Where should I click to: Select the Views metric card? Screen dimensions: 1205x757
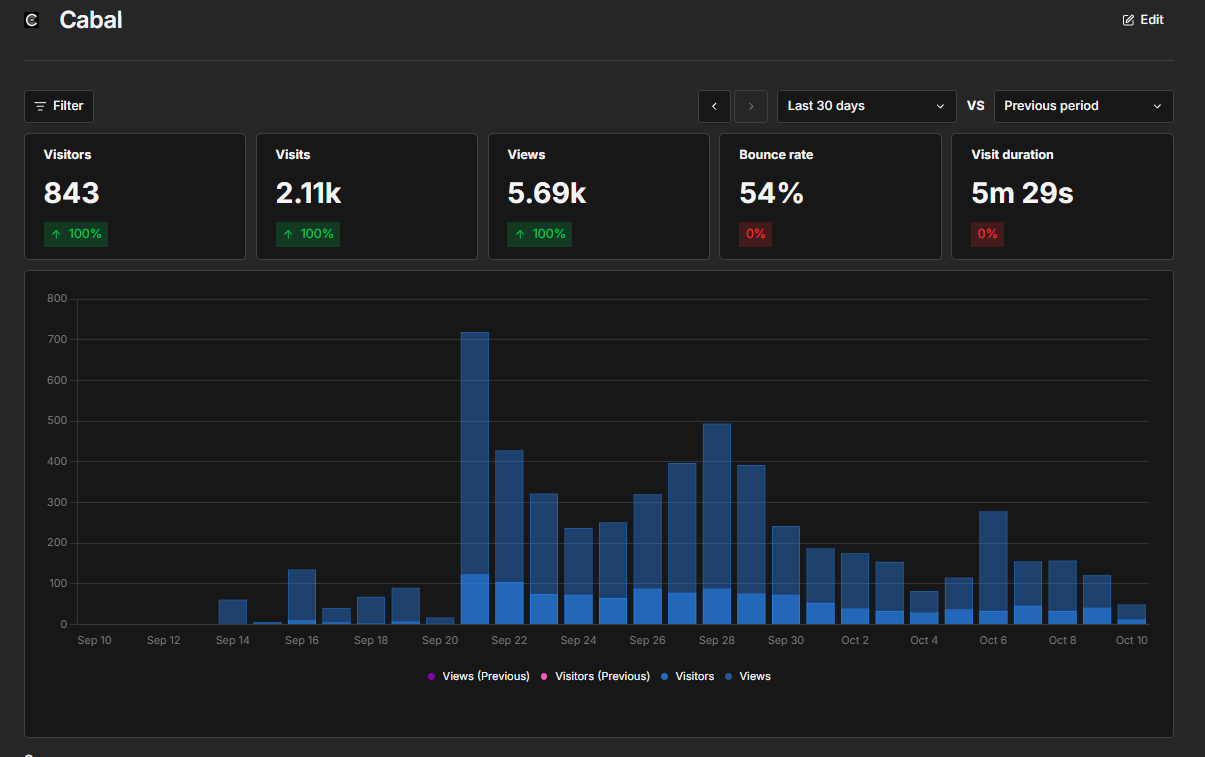[599, 196]
